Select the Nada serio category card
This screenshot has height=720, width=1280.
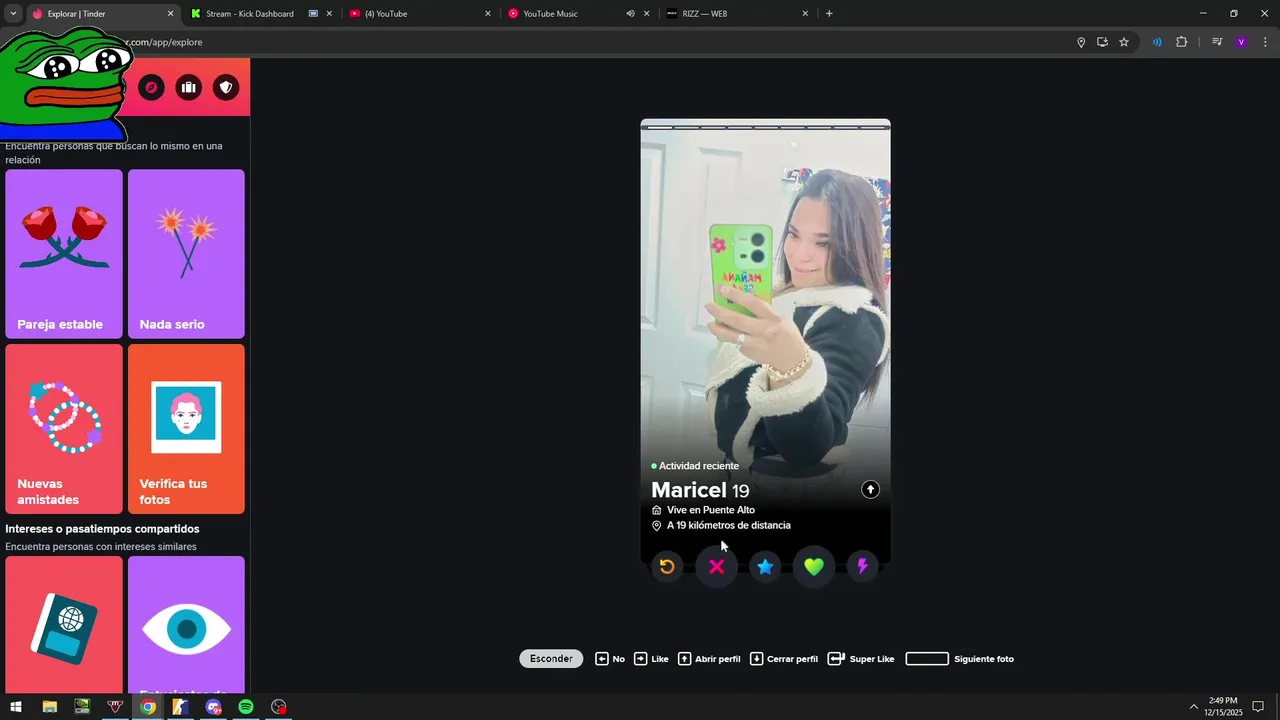tap(186, 254)
